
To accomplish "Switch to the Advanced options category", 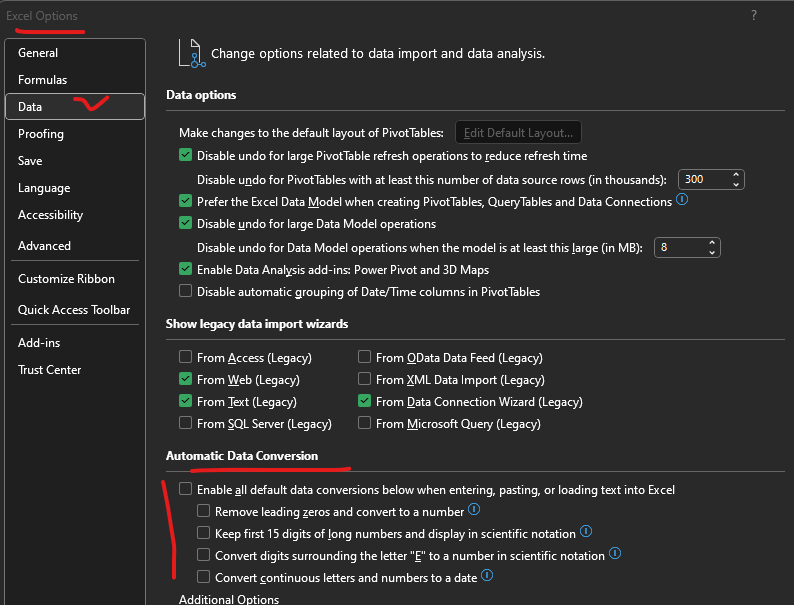I will [x=45, y=246].
